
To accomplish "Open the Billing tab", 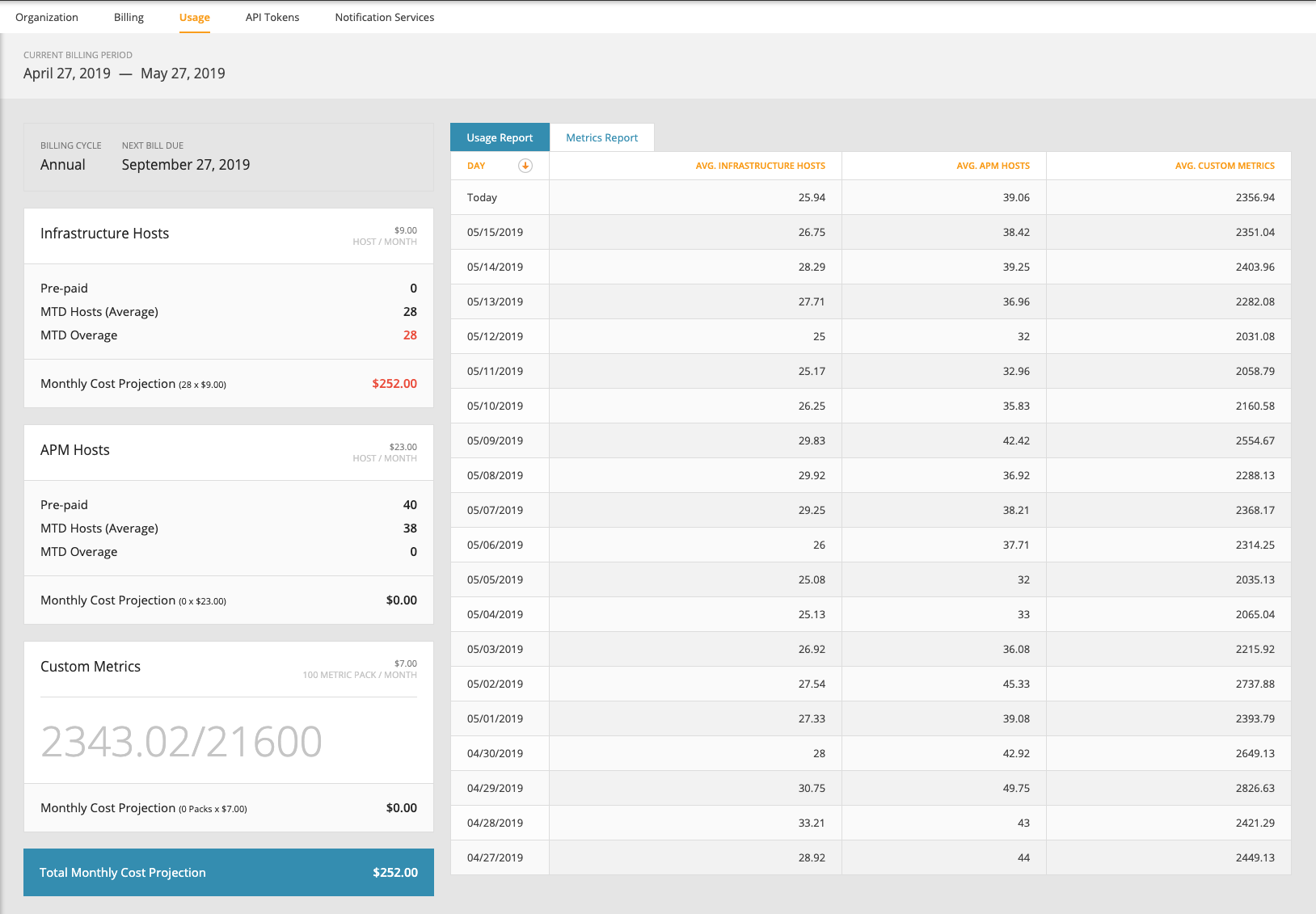I will (129, 17).
